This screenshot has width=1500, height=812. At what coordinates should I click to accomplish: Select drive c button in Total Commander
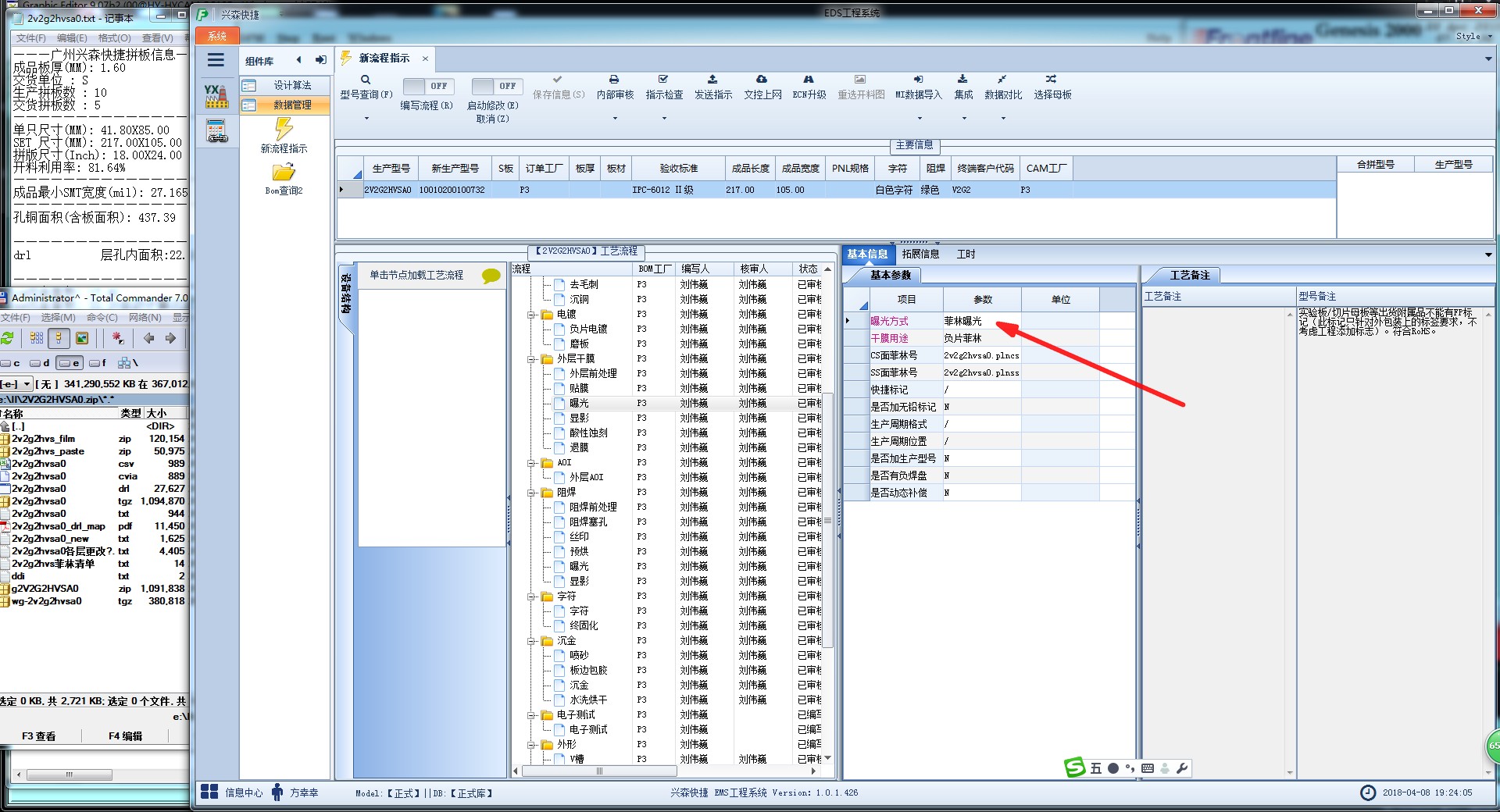(x=12, y=363)
